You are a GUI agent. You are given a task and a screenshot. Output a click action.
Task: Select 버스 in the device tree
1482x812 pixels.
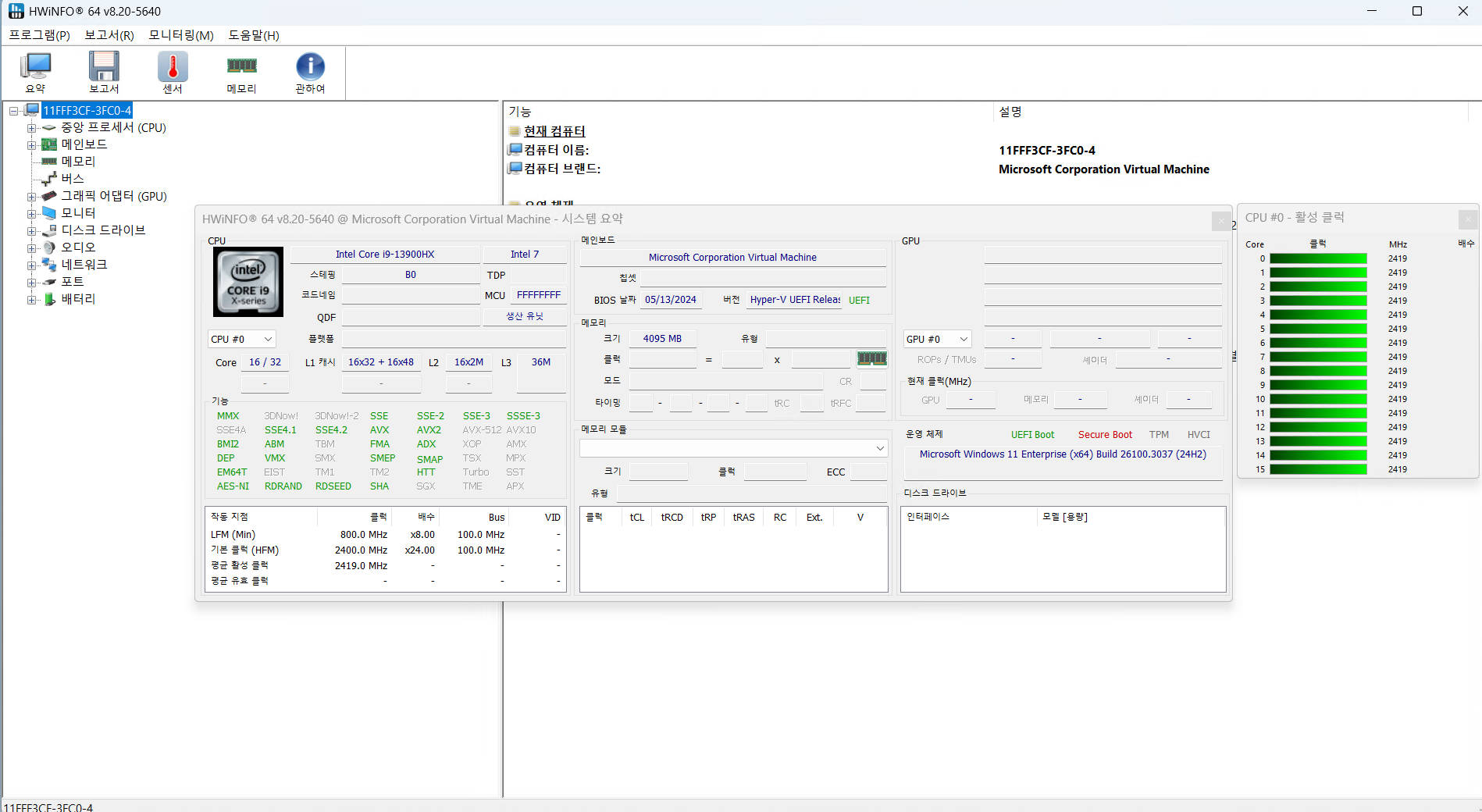click(73, 179)
